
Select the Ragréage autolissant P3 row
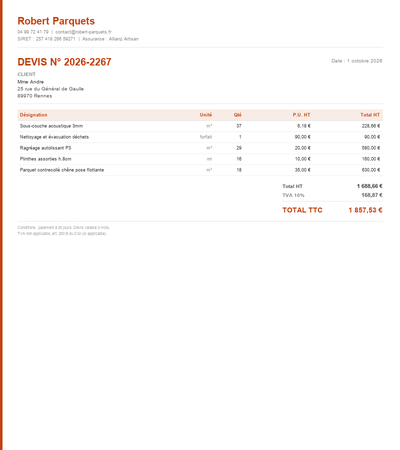point(200,148)
